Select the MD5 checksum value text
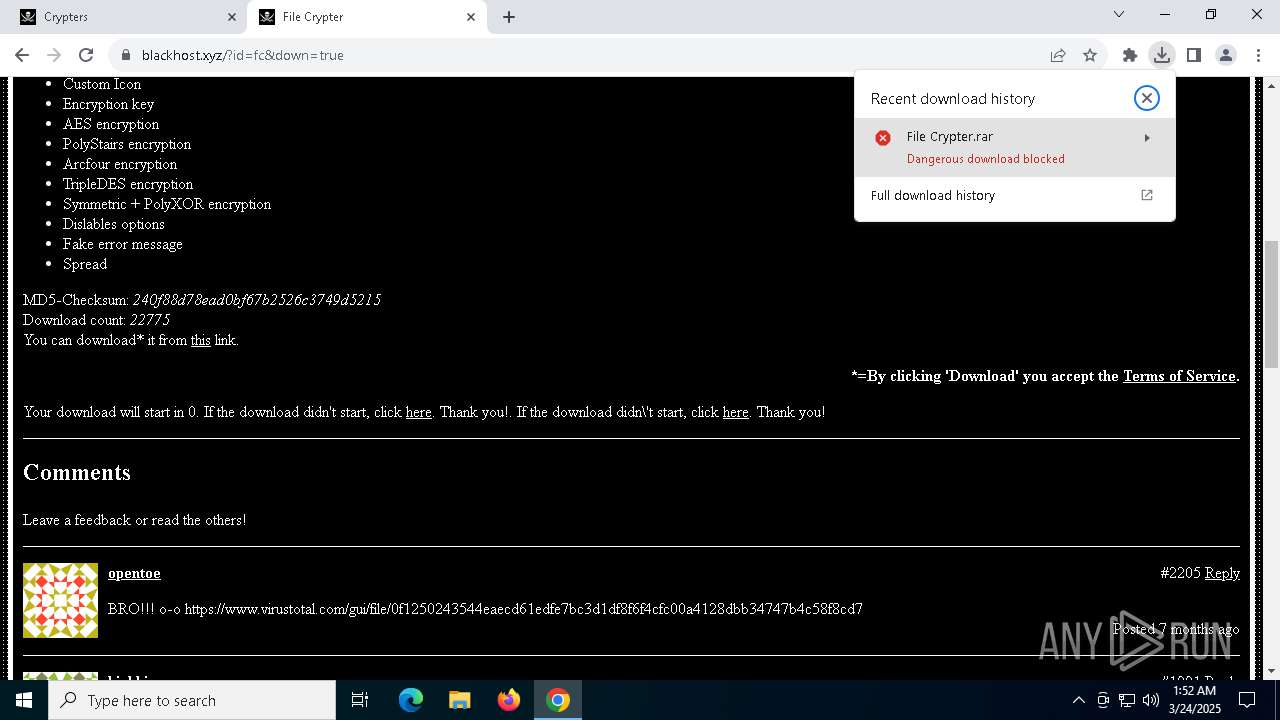 (x=257, y=300)
